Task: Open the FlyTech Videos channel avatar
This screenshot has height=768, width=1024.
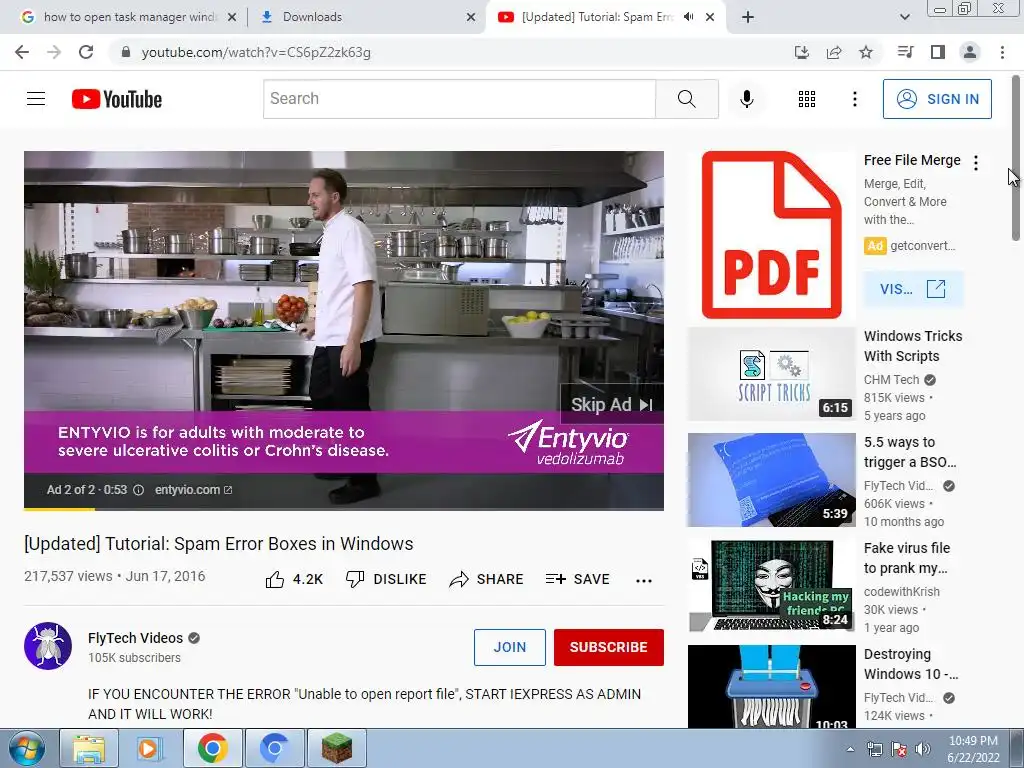Action: (48, 646)
